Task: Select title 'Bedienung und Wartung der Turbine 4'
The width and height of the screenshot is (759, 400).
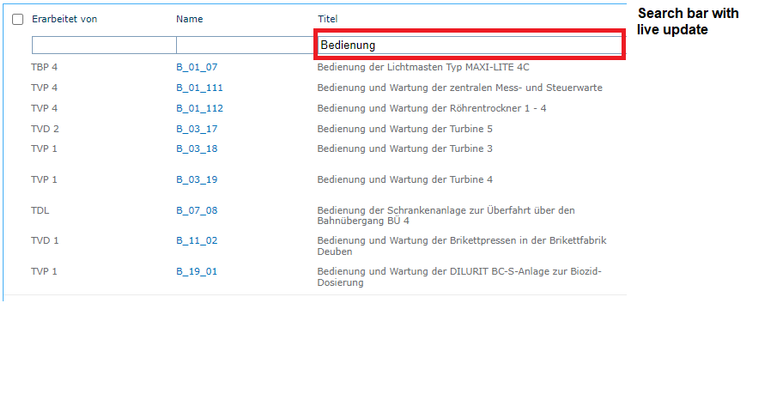Action: coord(405,180)
